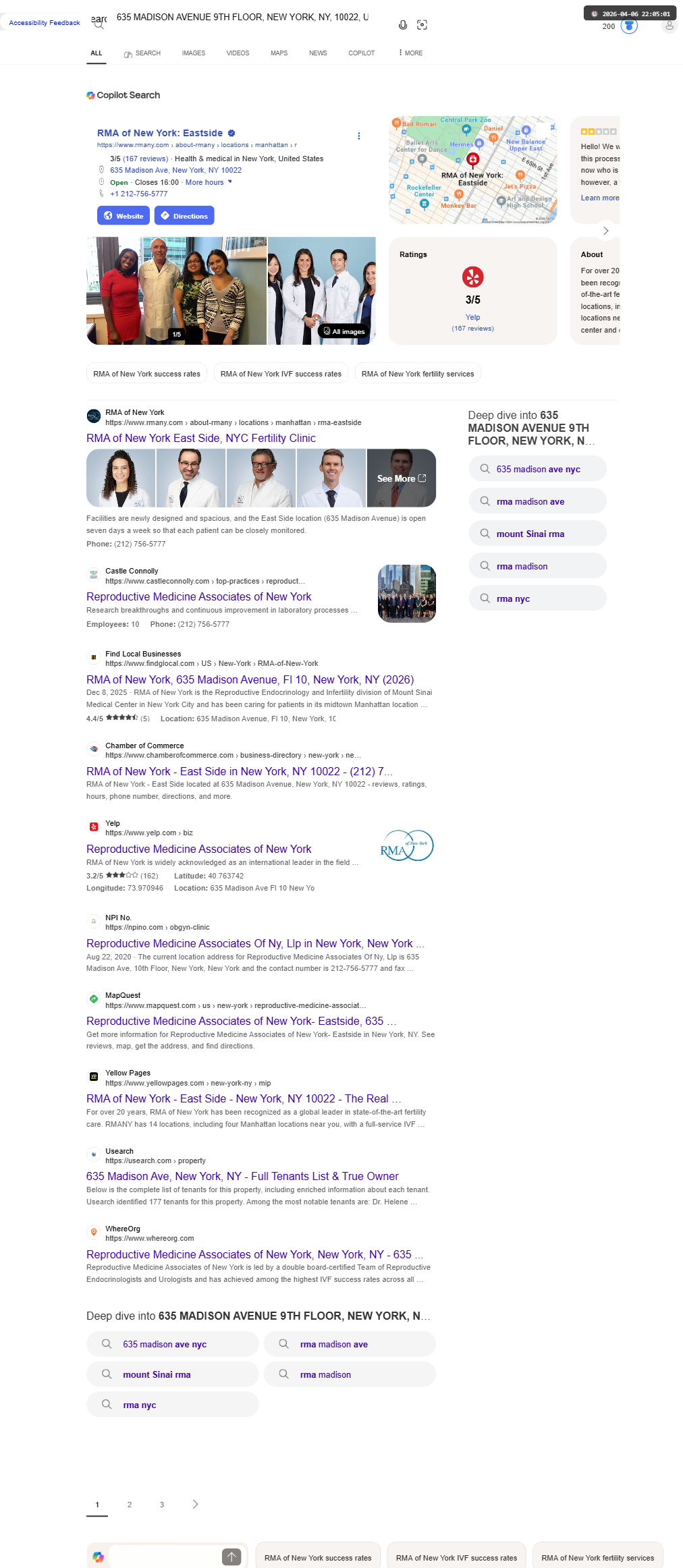Open Yelp Reproductive Medicine Associates result
The width and height of the screenshot is (683, 1568).
(x=199, y=849)
